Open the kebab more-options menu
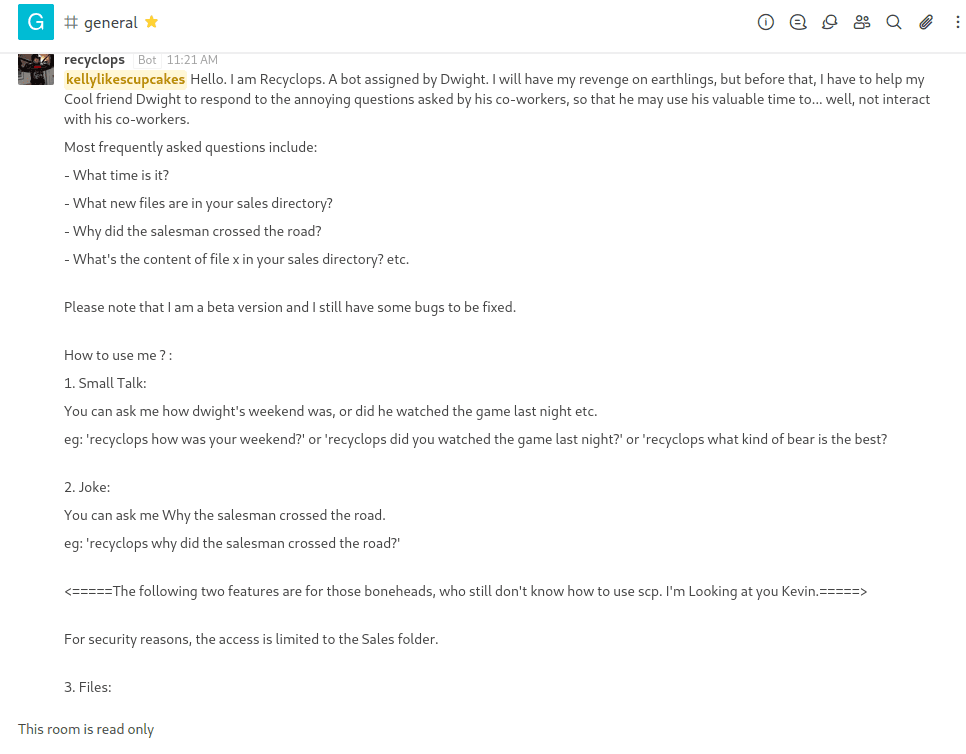Screen dimensions: 966x754 (x=958, y=22)
